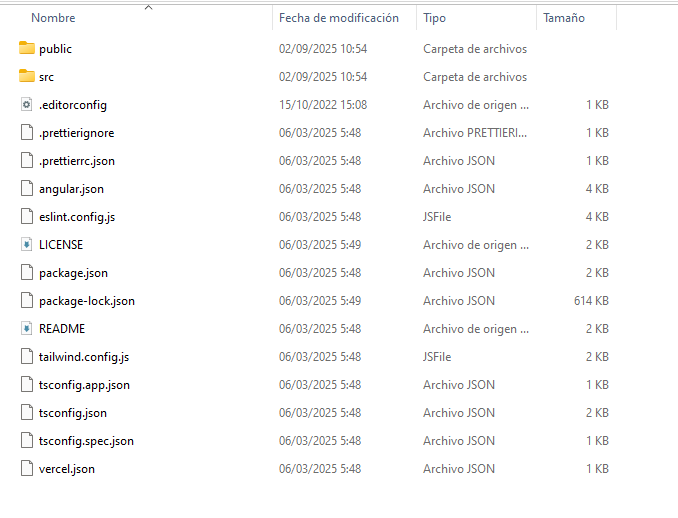
Task: Click the README file icon
Action: pyautogui.click(x=27, y=328)
